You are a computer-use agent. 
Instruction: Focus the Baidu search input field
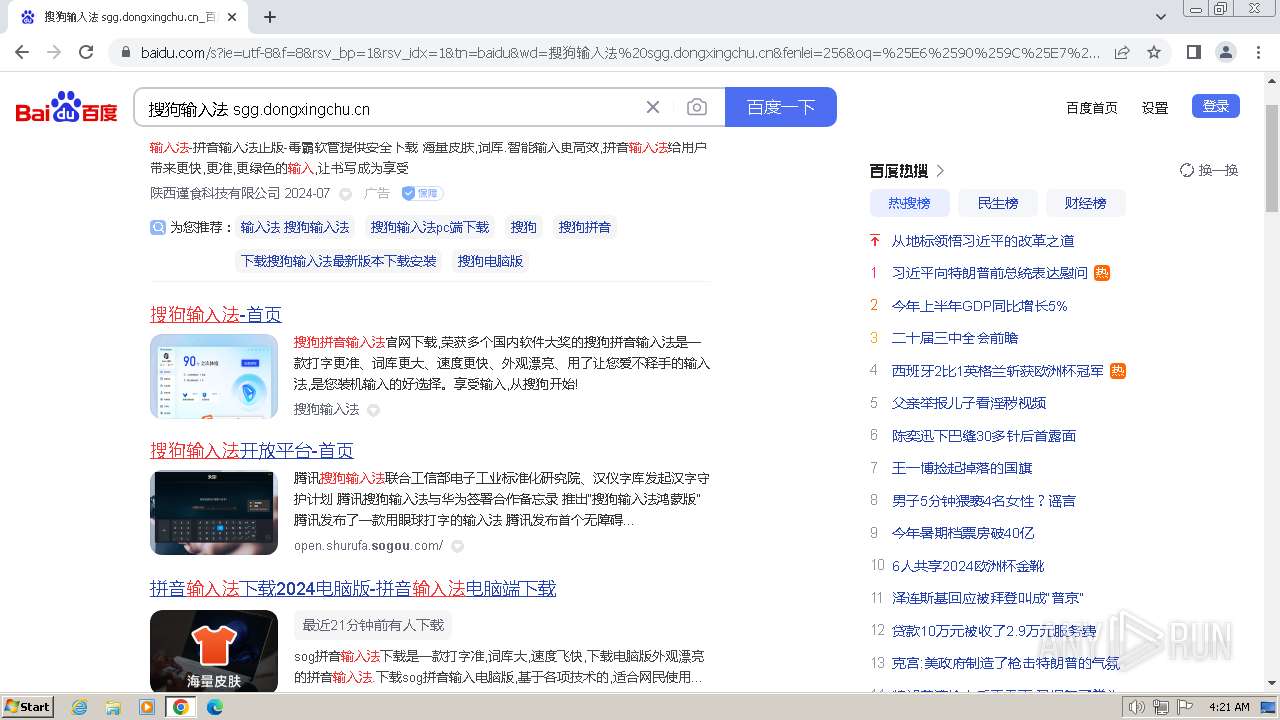(390, 108)
